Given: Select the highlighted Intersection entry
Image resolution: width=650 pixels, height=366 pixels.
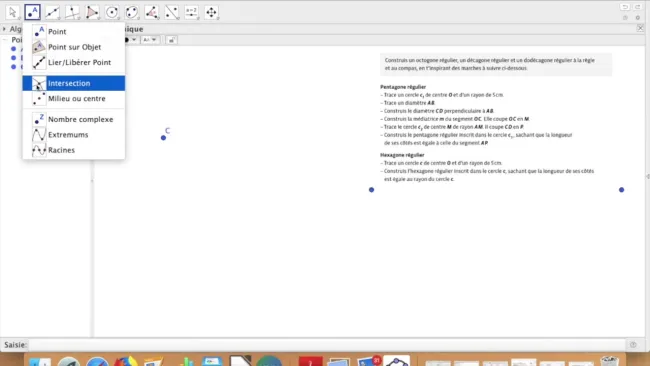Looking at the screenshot, I should click(73, 83).
